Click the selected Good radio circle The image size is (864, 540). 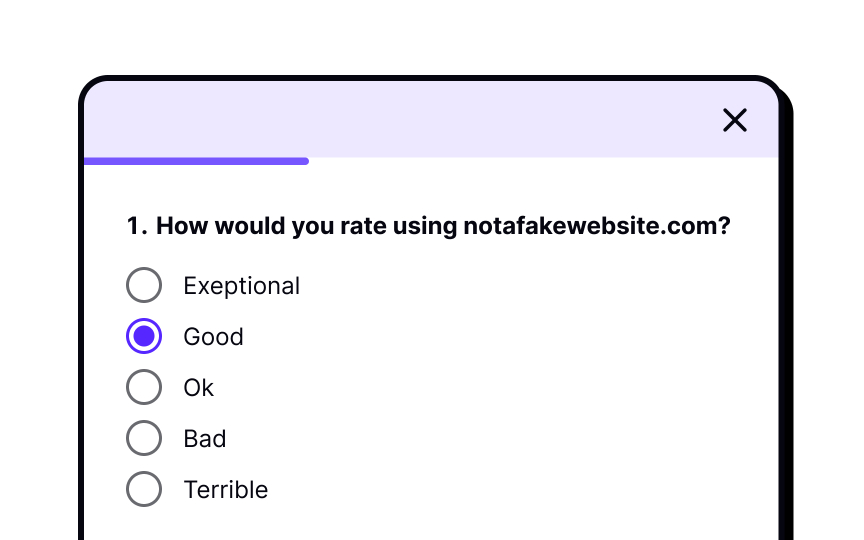144,336
